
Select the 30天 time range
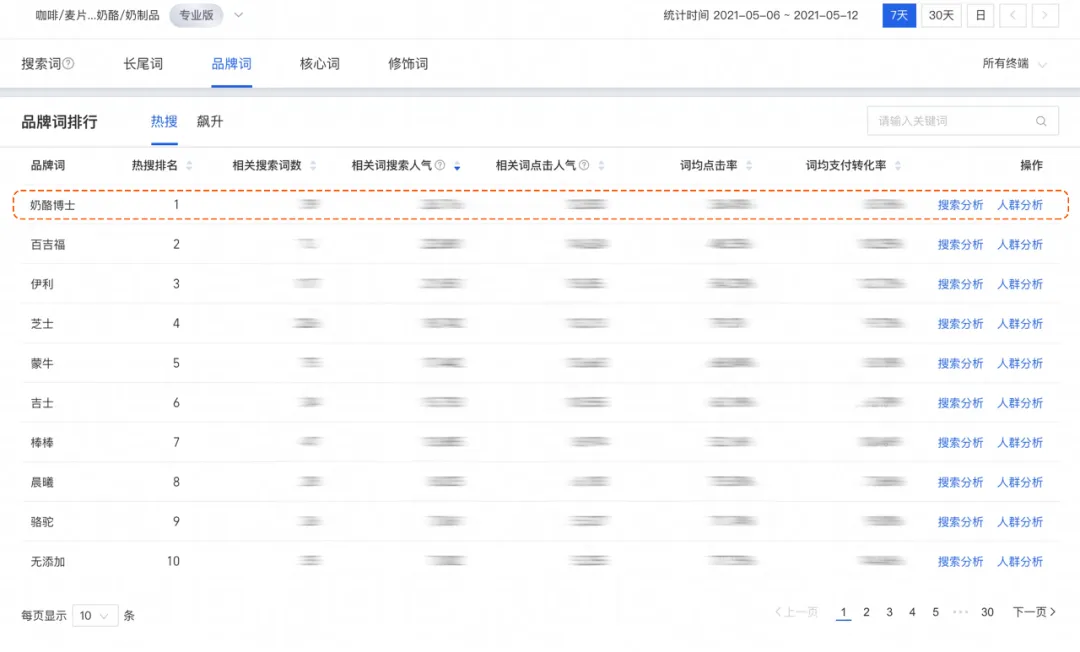click(941, 15)
